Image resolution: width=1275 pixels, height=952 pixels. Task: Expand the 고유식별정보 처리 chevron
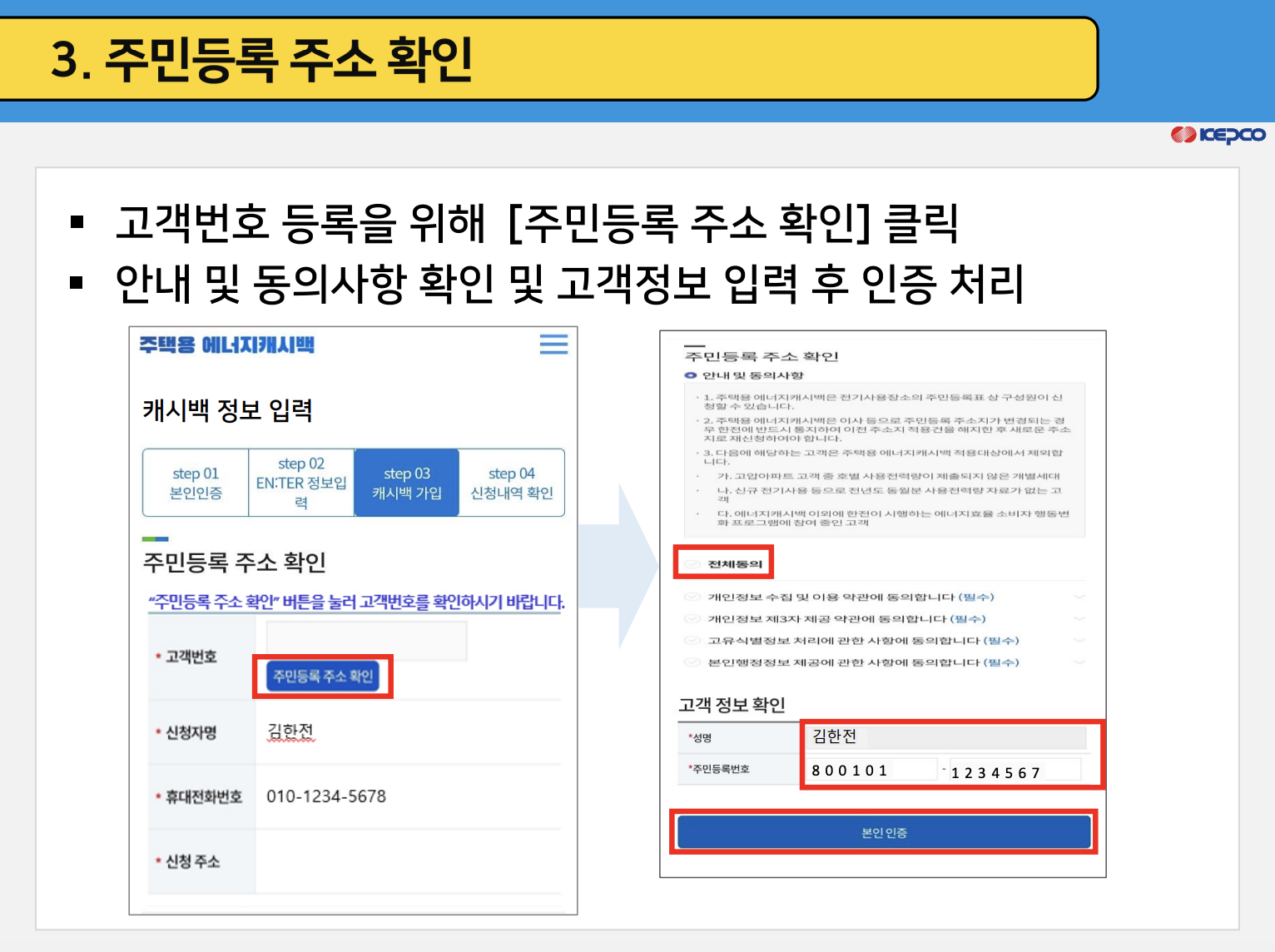tap(1079, 640)
